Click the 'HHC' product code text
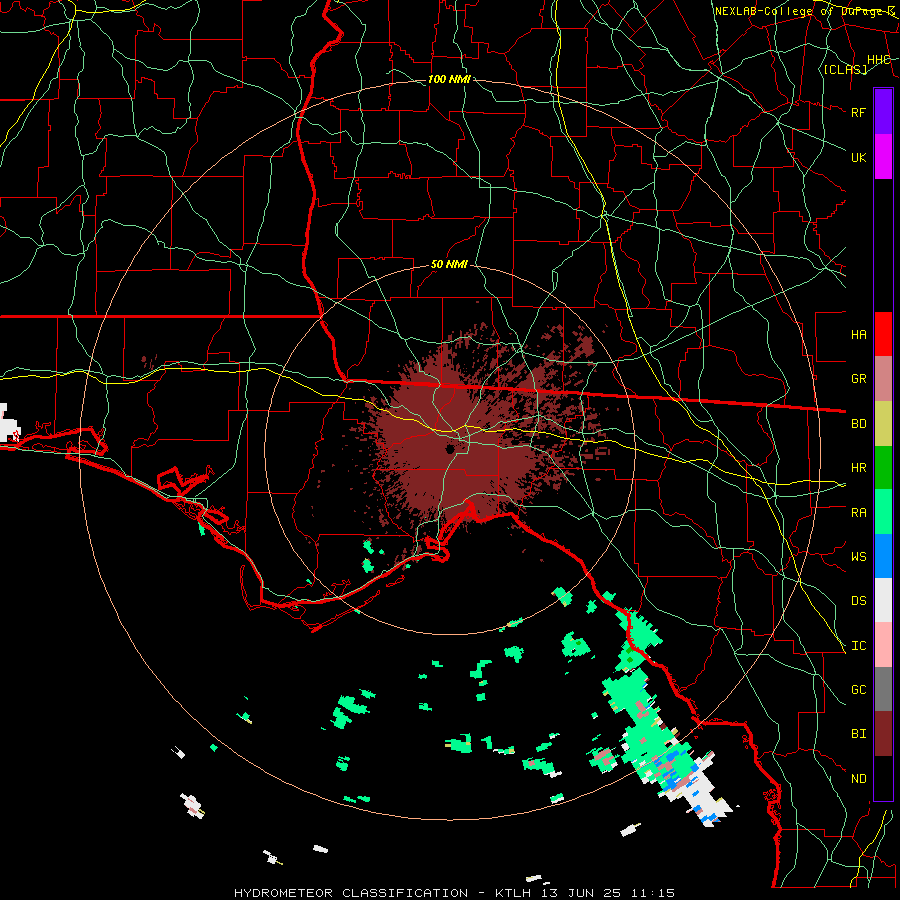The image size is (900, 900). [x=878, y=60]
